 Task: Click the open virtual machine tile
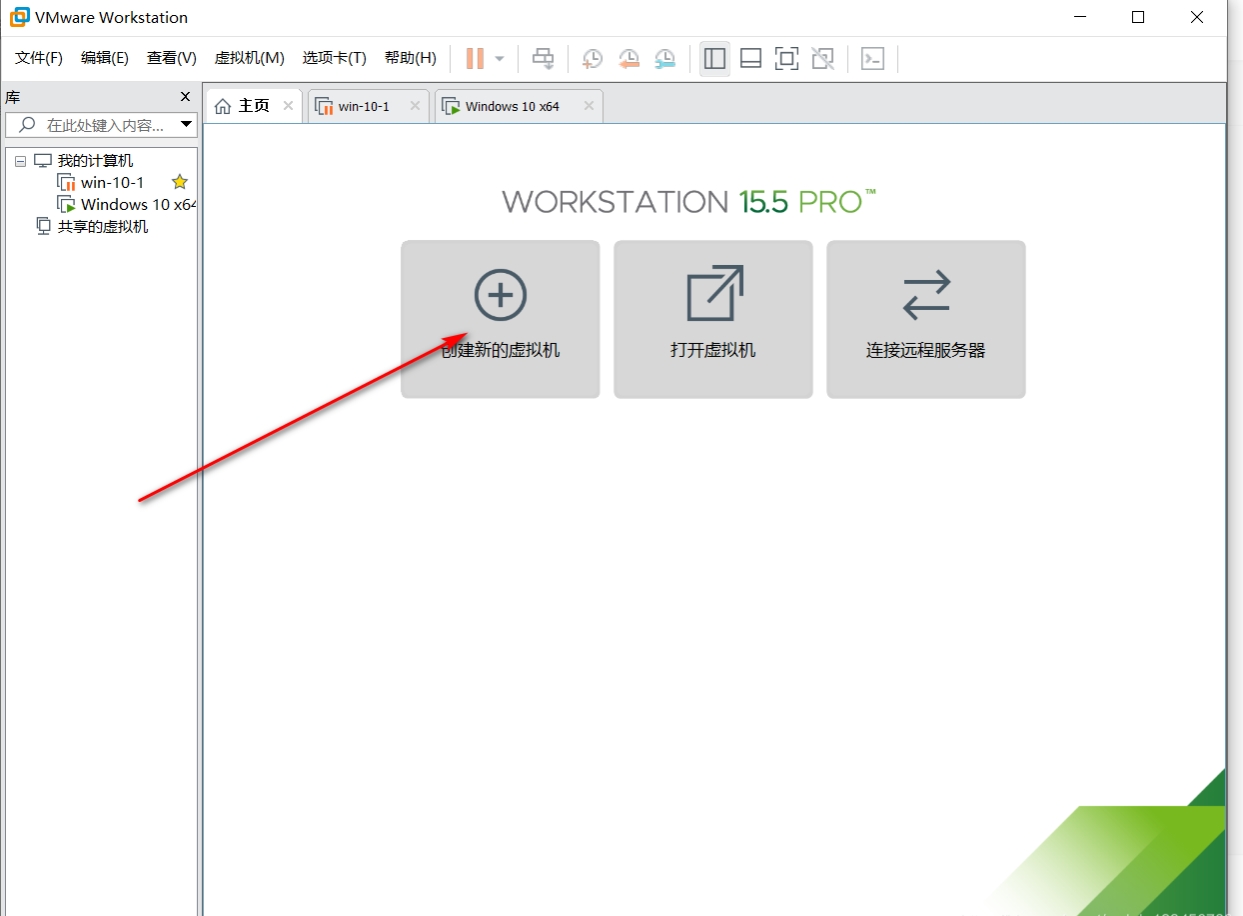pos(713,319)
